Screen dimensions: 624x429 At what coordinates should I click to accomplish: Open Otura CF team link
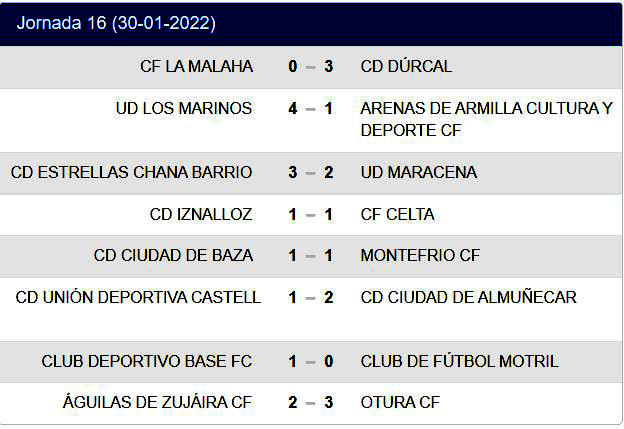[400, 402]
